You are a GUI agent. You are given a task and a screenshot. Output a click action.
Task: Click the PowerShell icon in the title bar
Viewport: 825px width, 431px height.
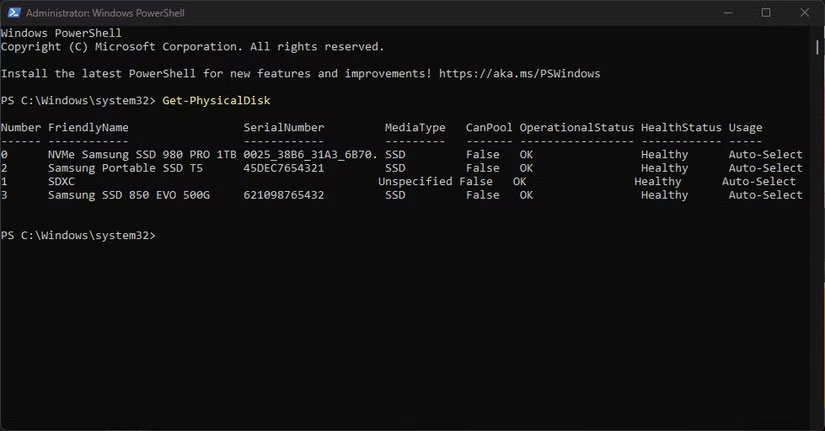click(x=11, y=13)
